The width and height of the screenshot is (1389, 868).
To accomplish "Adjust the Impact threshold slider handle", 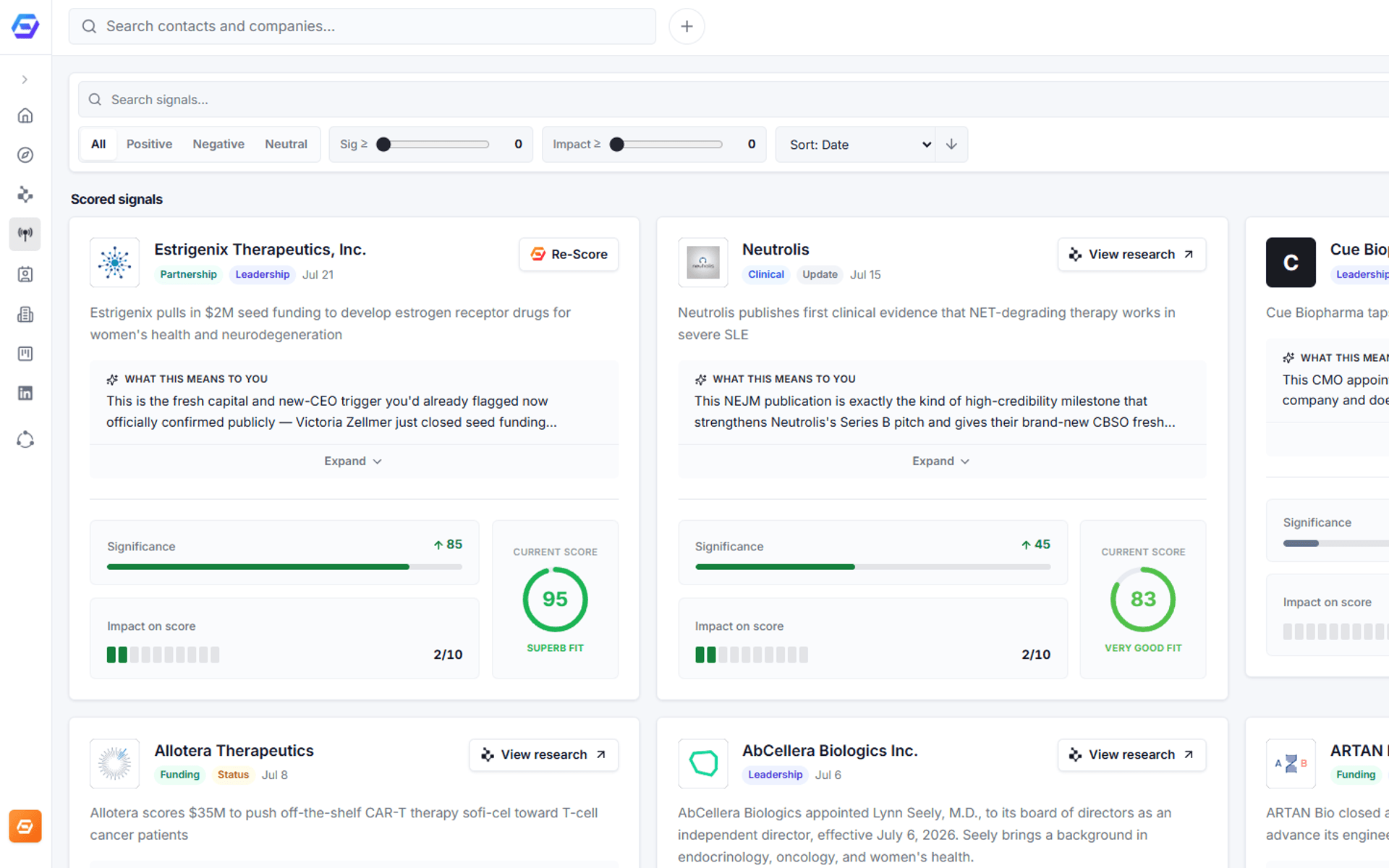I will tap(616, 145).
